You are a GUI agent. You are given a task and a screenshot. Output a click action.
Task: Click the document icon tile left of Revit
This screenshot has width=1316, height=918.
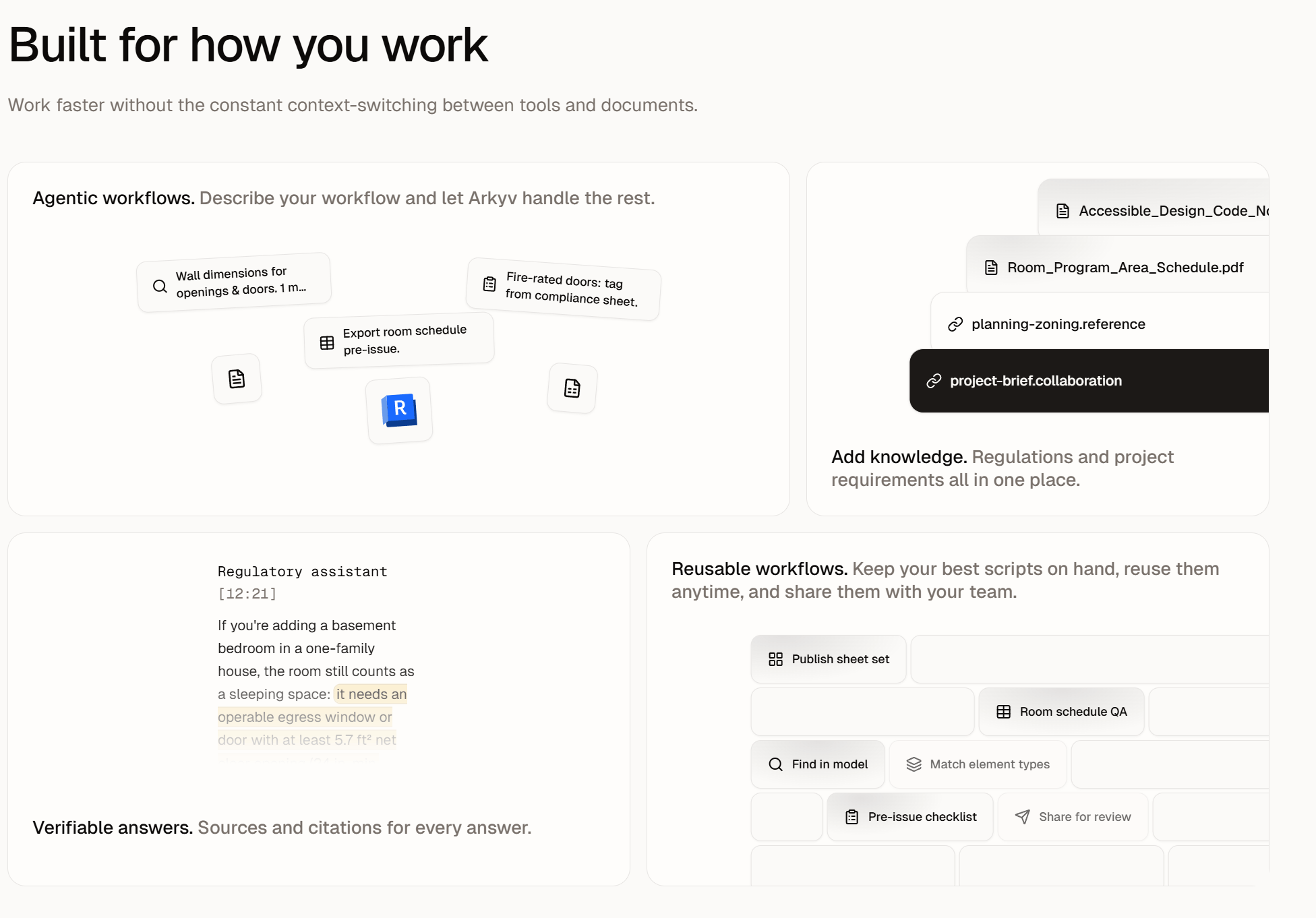[x=237, y=379]
